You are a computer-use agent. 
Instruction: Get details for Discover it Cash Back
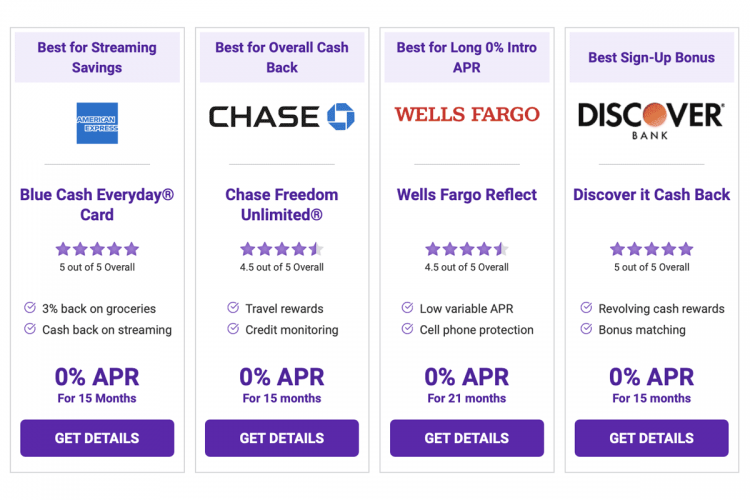651,438
